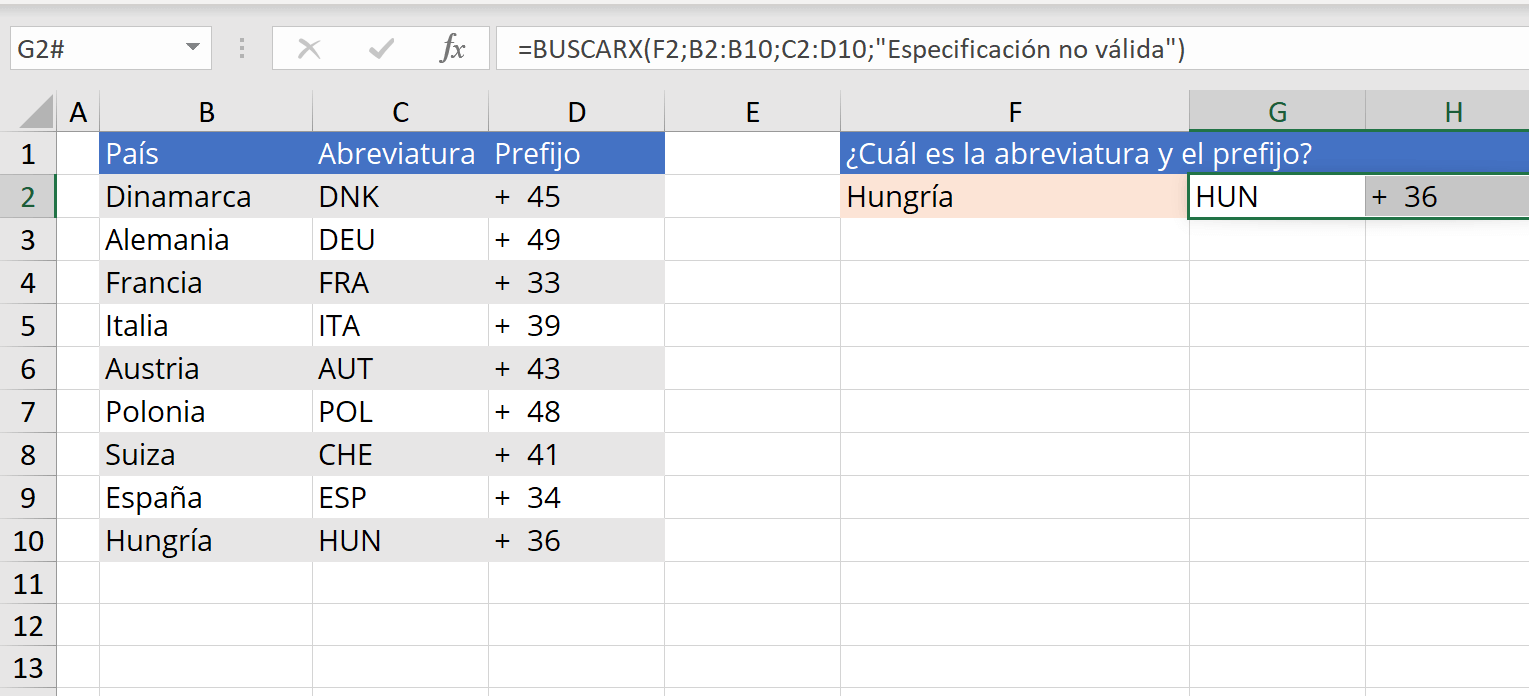Select column F header
This screenshot has height=696, width=1529.
(1015, 112)
